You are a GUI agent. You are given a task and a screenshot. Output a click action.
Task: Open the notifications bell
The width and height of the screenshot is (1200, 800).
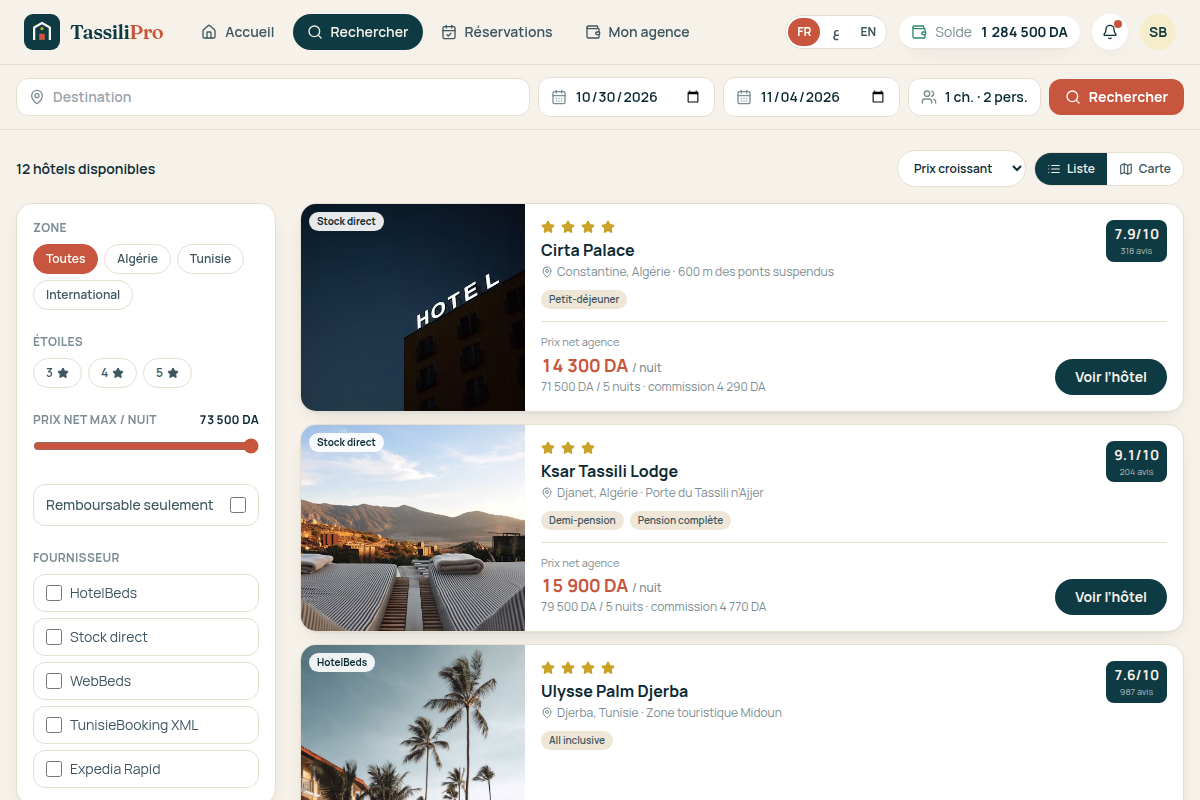tap(1110, 32)
